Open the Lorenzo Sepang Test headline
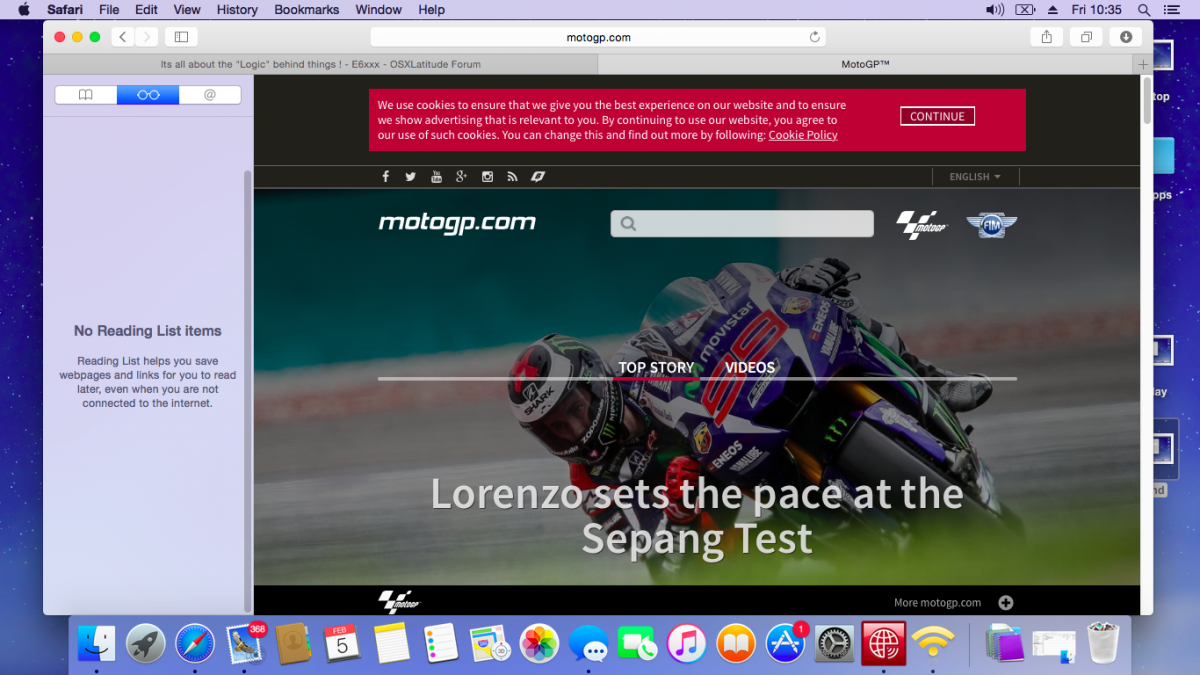This screenshot has height=675, width=1200. [x=697, y=516]
